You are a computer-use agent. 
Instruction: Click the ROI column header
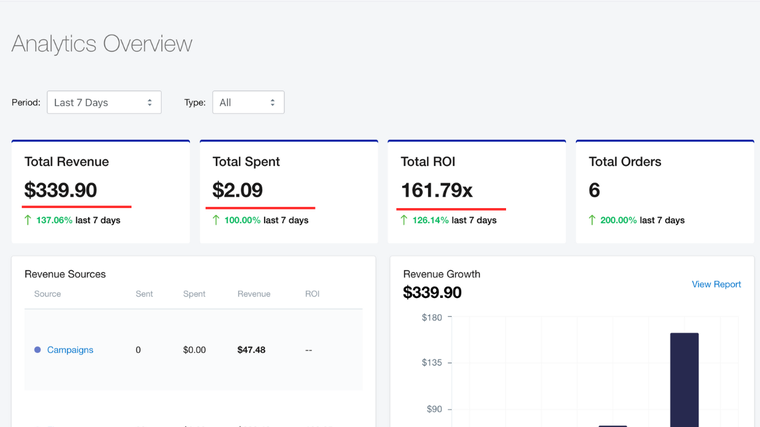click(x=312, y=294)
